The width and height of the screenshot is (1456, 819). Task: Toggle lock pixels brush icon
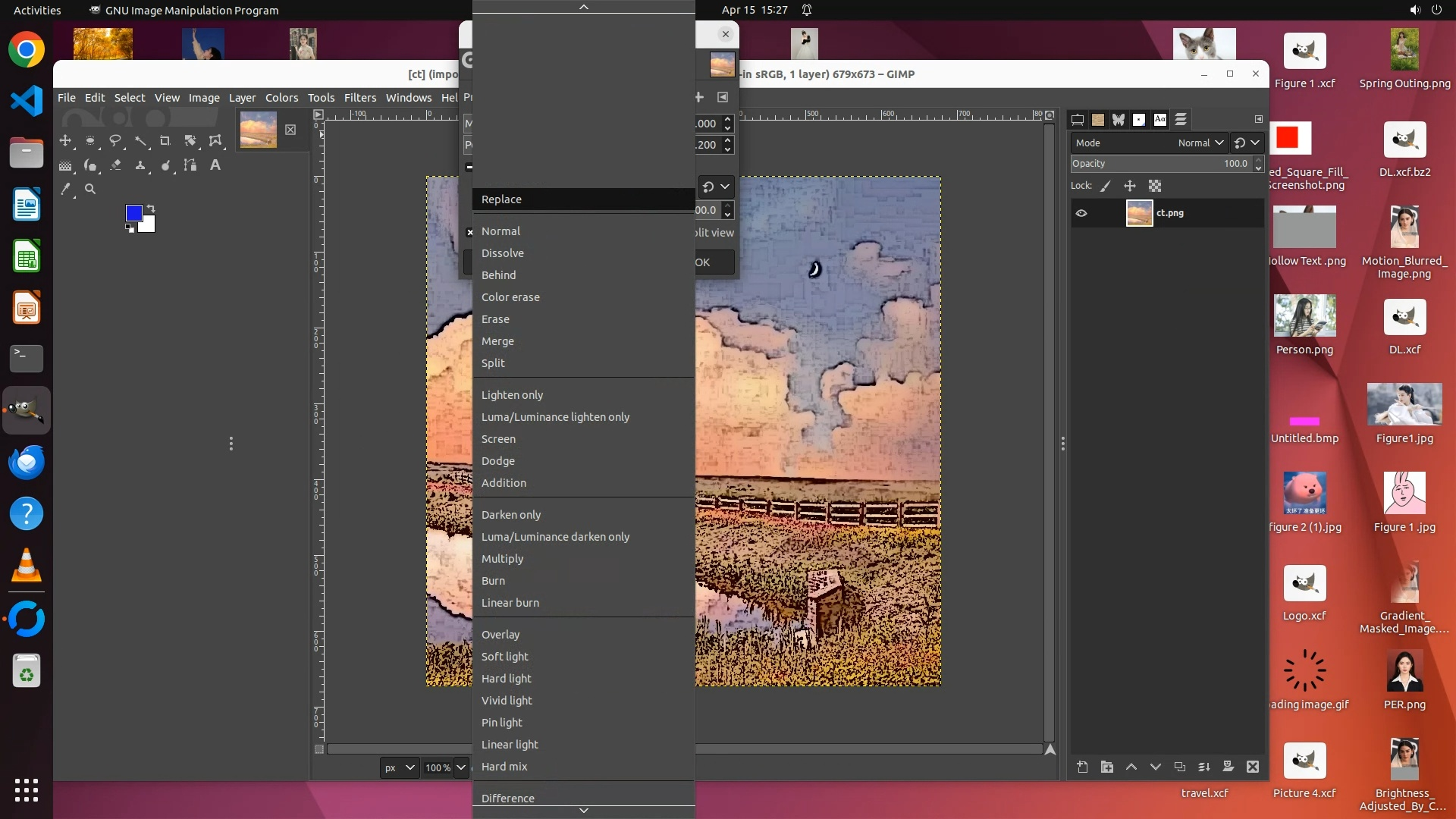click(1106, 187)
